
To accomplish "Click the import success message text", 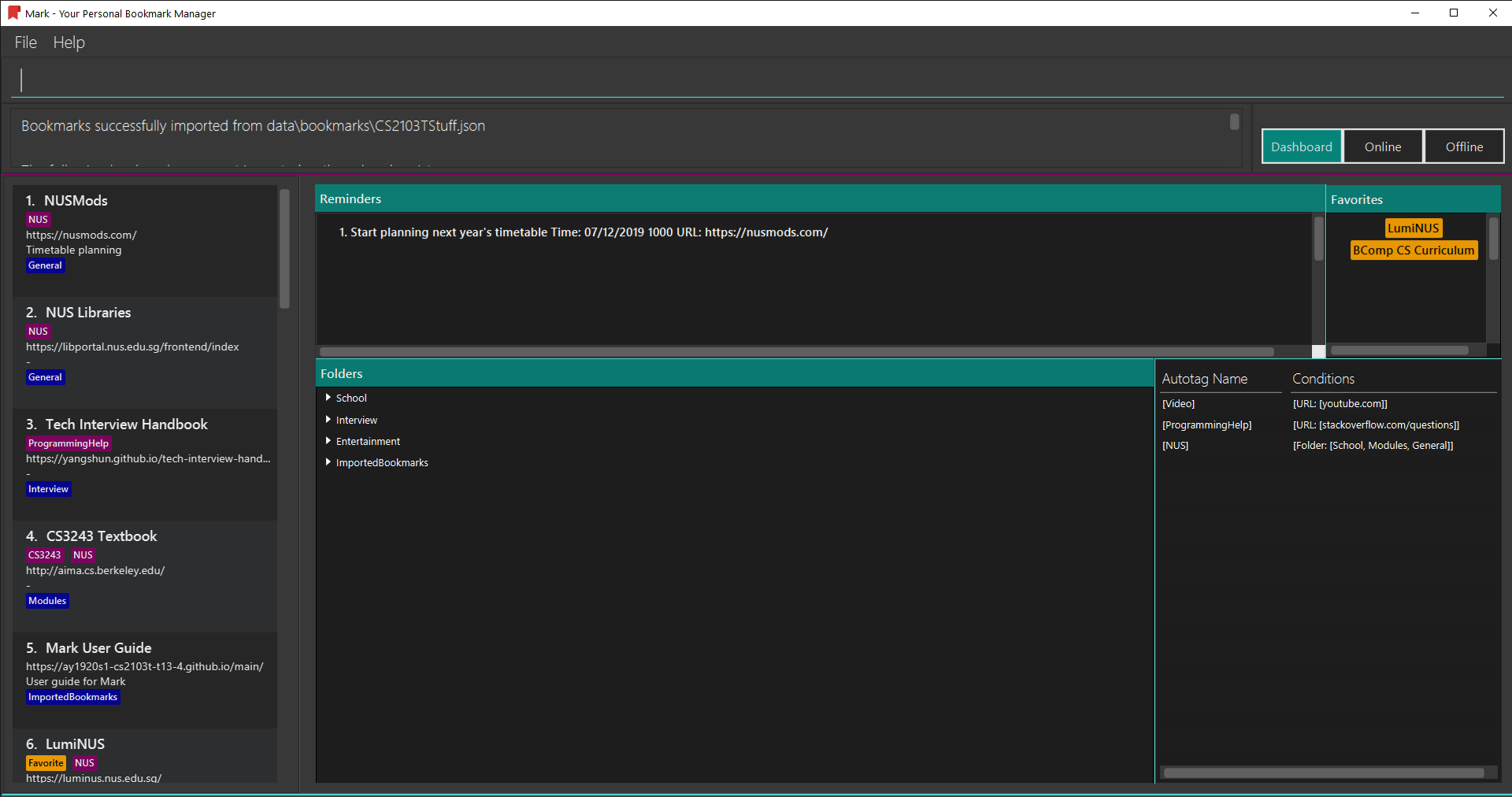I will pyautogui.click(x=253, y=126).
